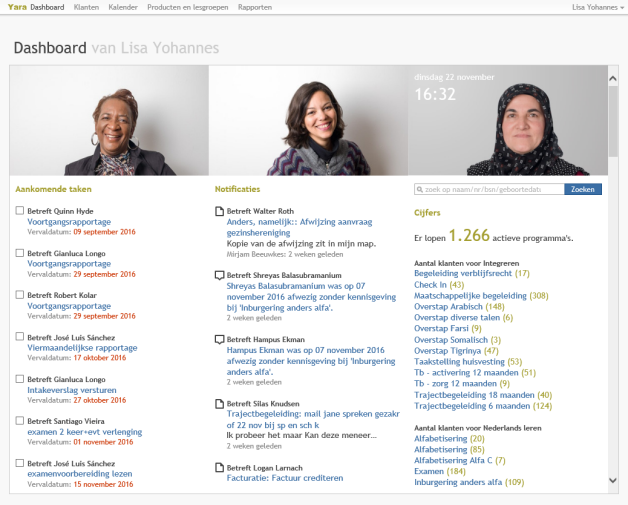Open Tb - activering 12 maanden link
Image resolution: width=628 pixels, height=505 pixels.
(x=466, y=373)
